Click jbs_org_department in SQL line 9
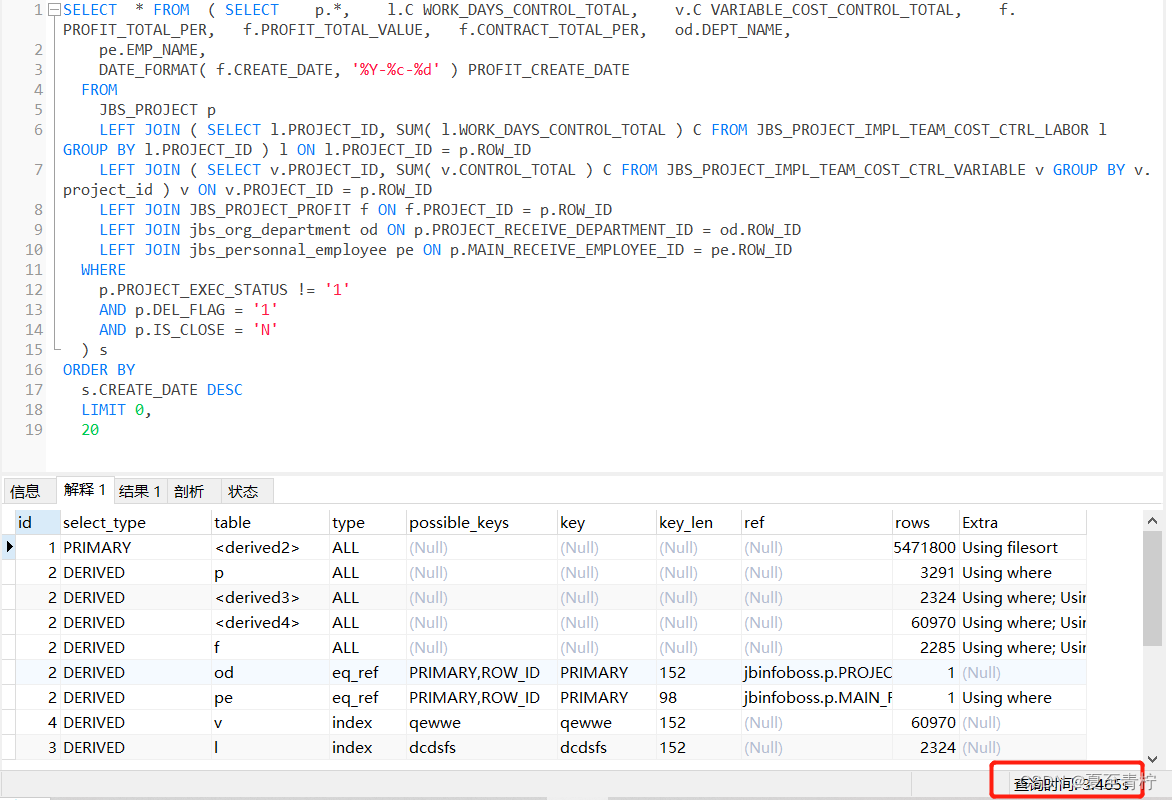 pos(270,230)
